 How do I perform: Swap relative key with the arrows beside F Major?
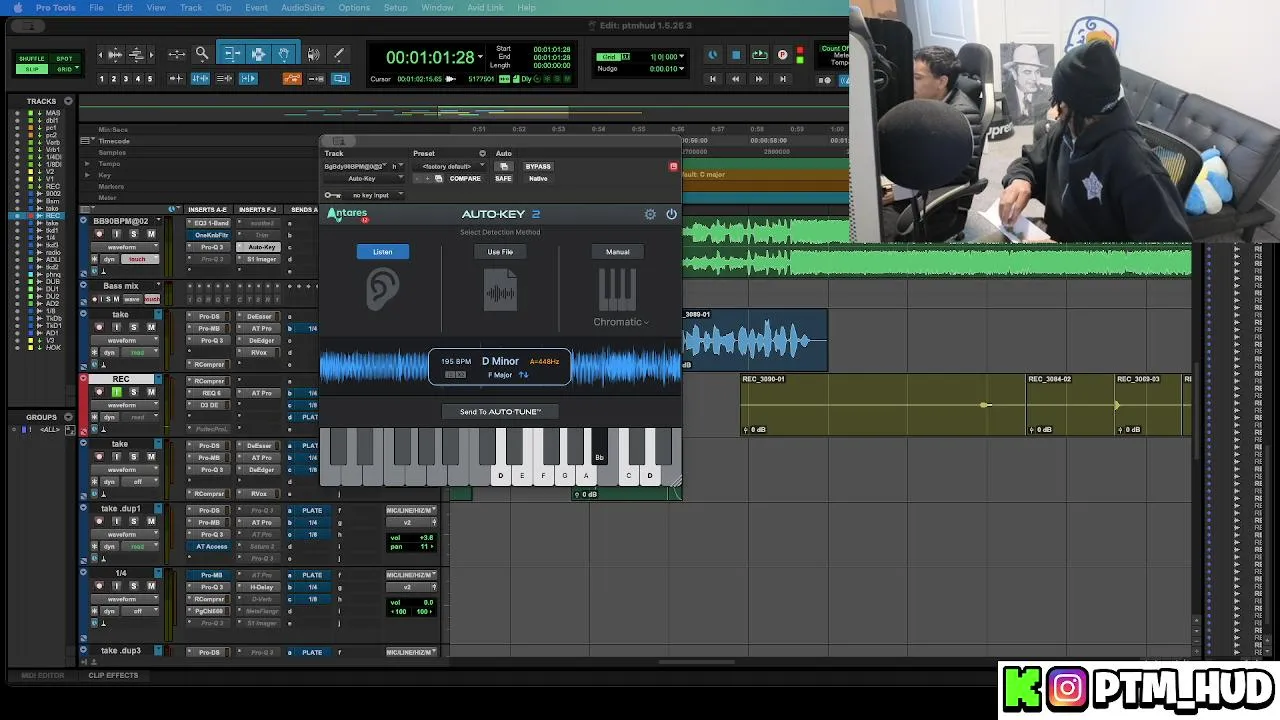(523, 375)
